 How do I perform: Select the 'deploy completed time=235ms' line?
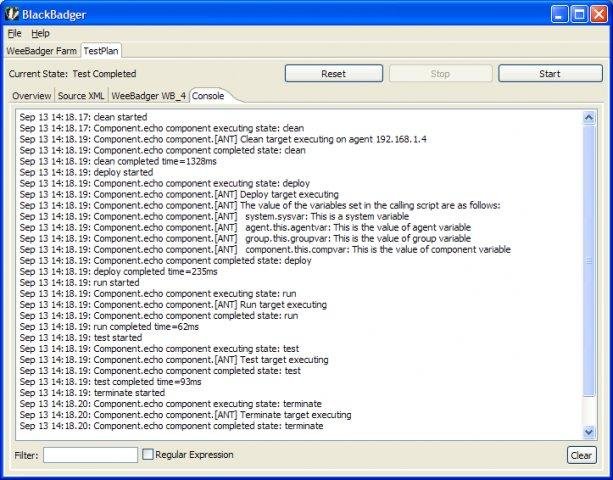point(118,271)
